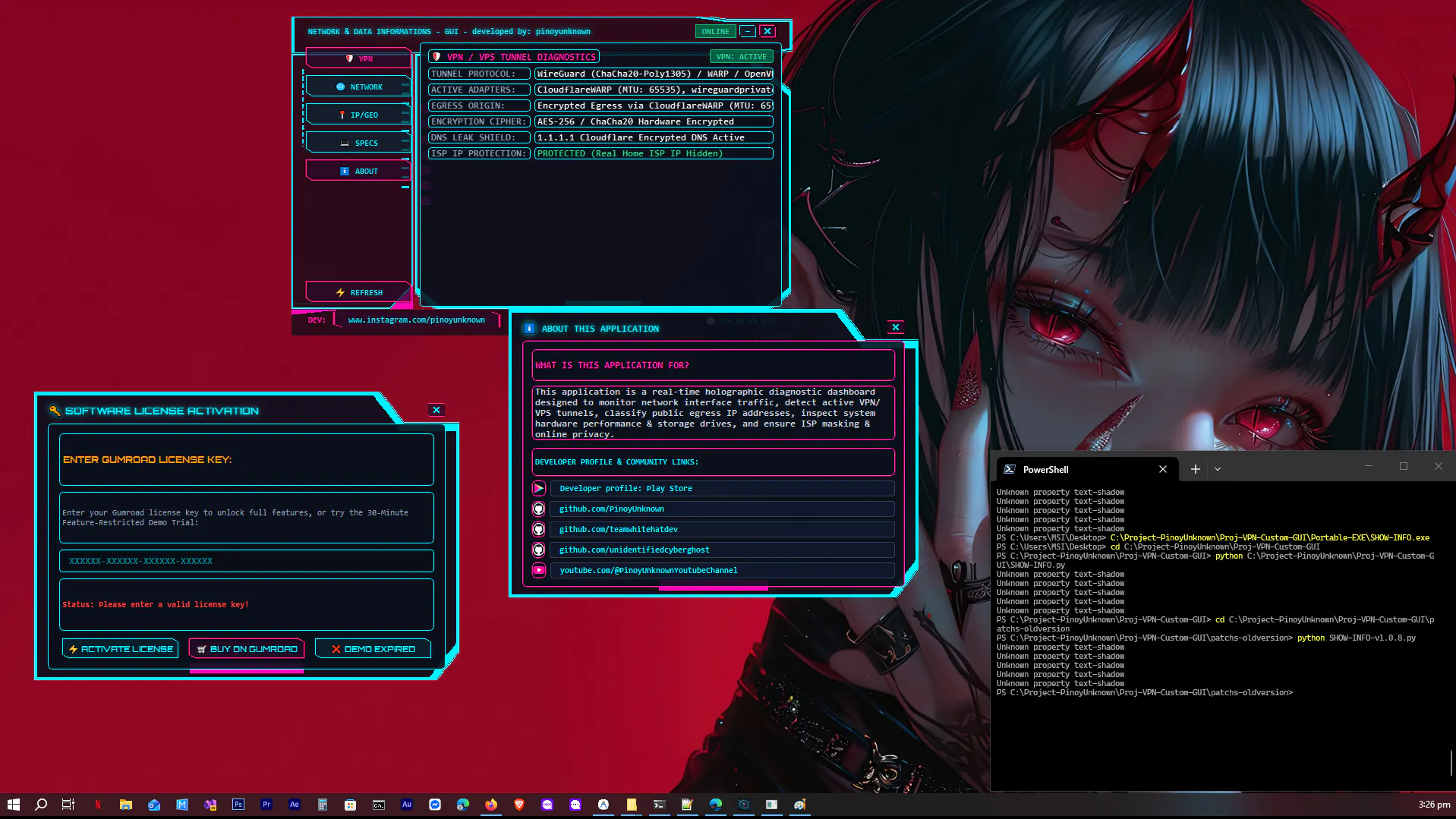Open Outlook from taskbar
The height and width of the screenshot is (819, 1456).
point(154,805)
